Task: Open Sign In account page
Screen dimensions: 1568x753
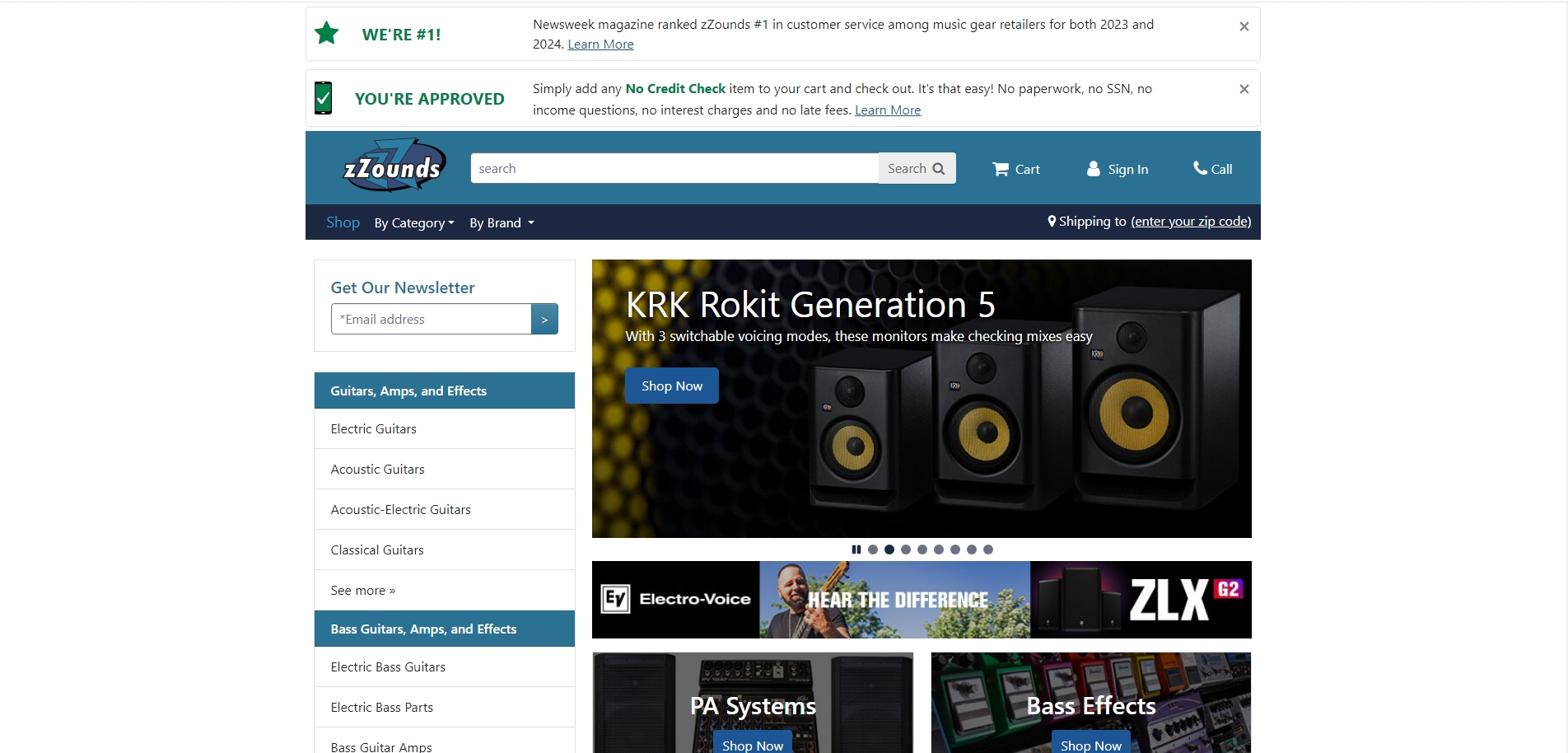Action: click(x=1118, y=169)
